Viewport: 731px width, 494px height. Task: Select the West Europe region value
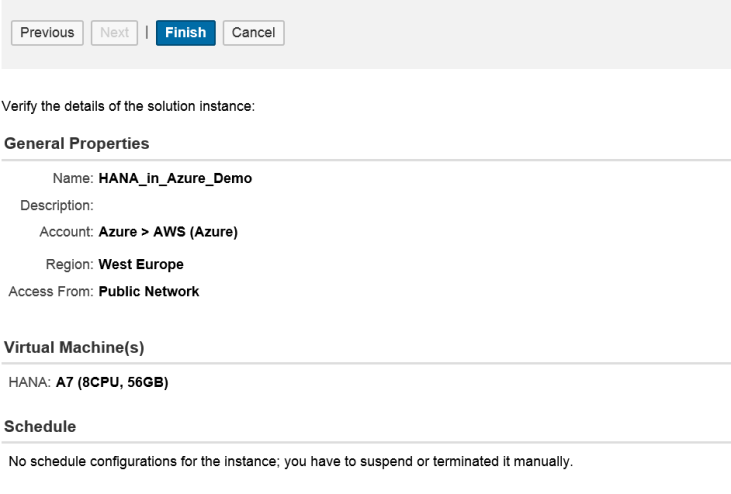pos(141,265)
